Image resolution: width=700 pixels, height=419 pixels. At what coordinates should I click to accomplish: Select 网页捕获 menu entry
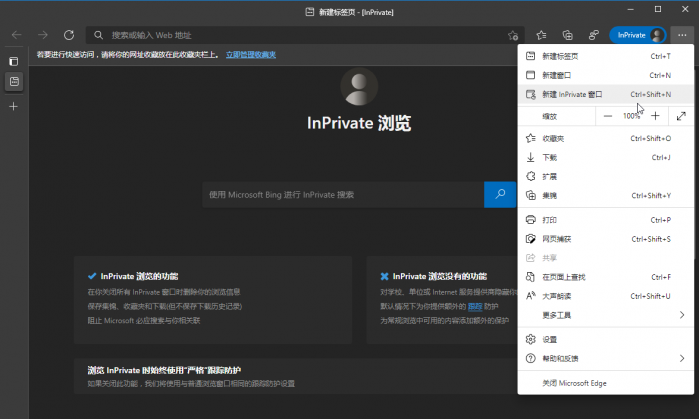(x=557, y=239)
